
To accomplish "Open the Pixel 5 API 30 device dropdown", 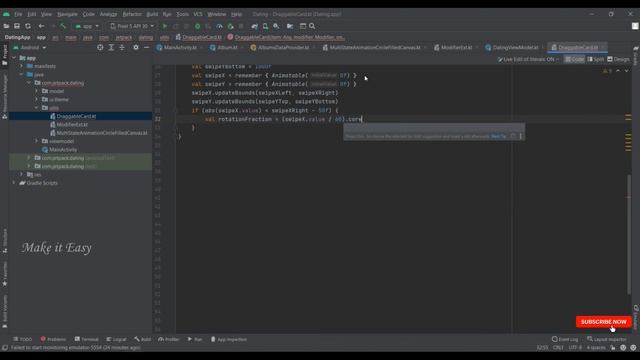I will tap(132, 26).
